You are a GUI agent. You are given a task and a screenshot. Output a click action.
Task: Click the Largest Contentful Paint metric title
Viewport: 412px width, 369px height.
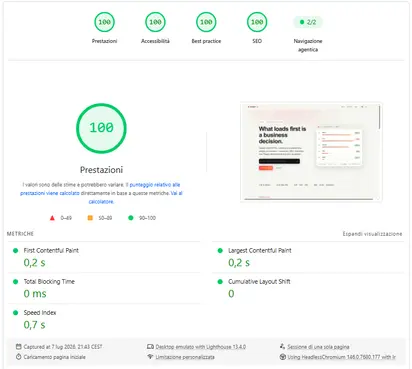(x=260, y=250)
